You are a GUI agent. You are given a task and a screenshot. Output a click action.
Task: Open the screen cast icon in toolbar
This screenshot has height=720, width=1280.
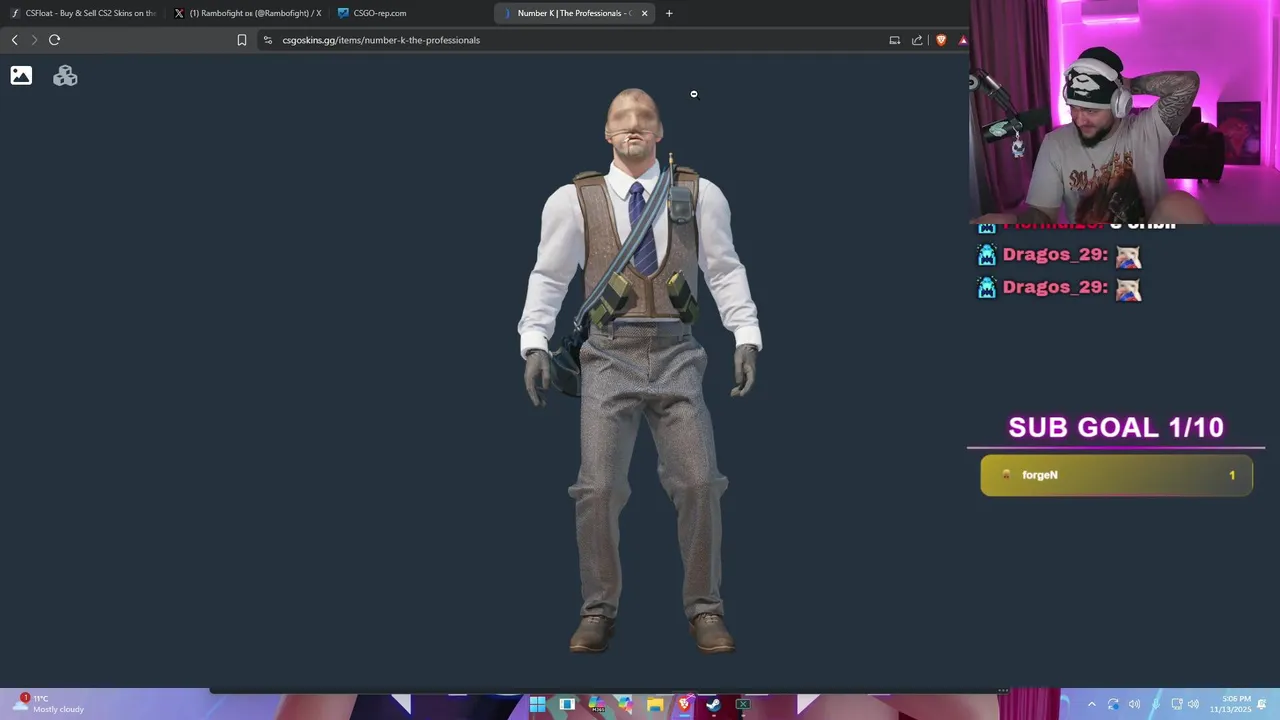[895, 40]
